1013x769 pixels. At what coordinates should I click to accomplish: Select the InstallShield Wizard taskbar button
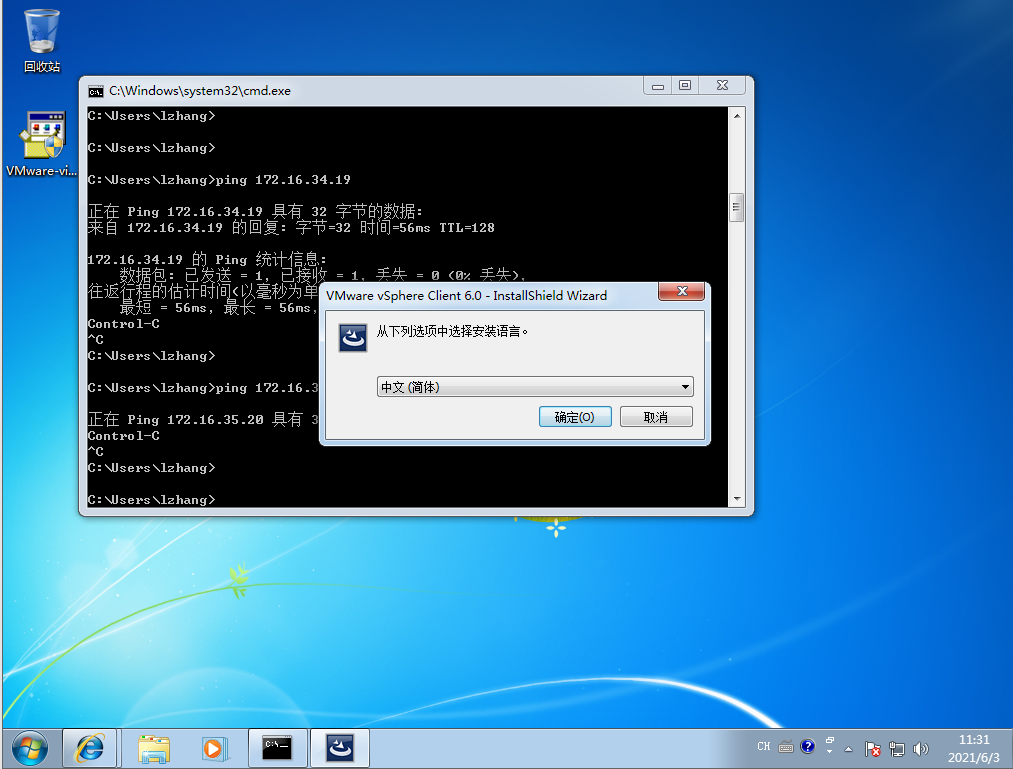pos(340,748)
